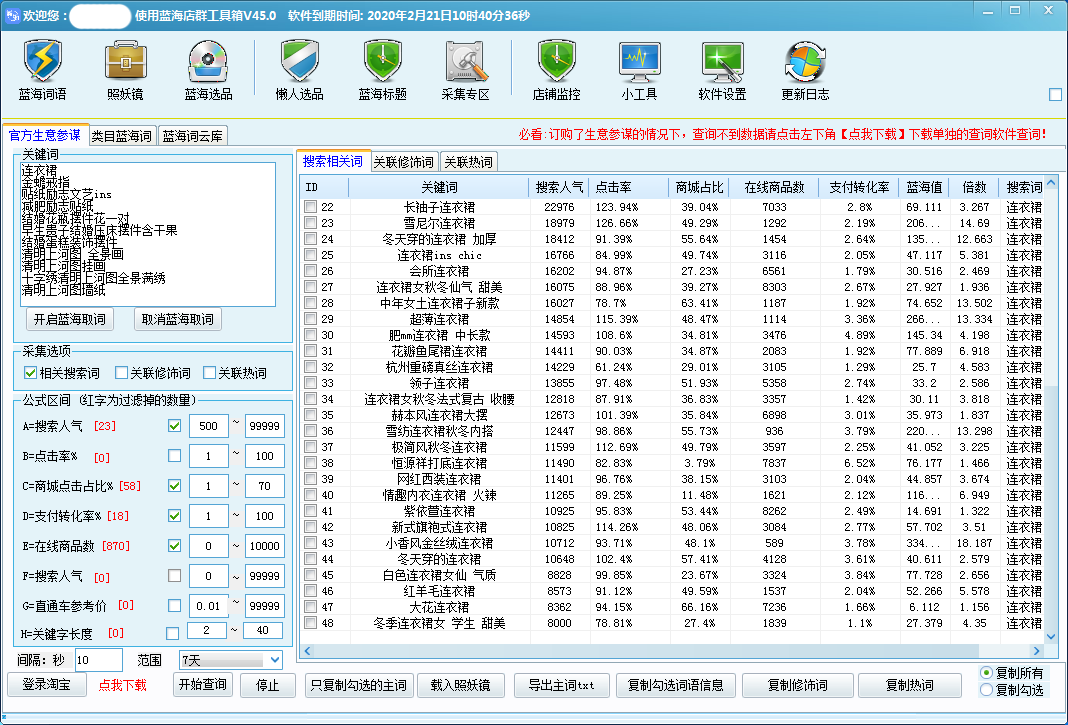Sort by the 支付转化率 column header
The height and width of the screenshot is (725, 1068).
coord(859,187)
